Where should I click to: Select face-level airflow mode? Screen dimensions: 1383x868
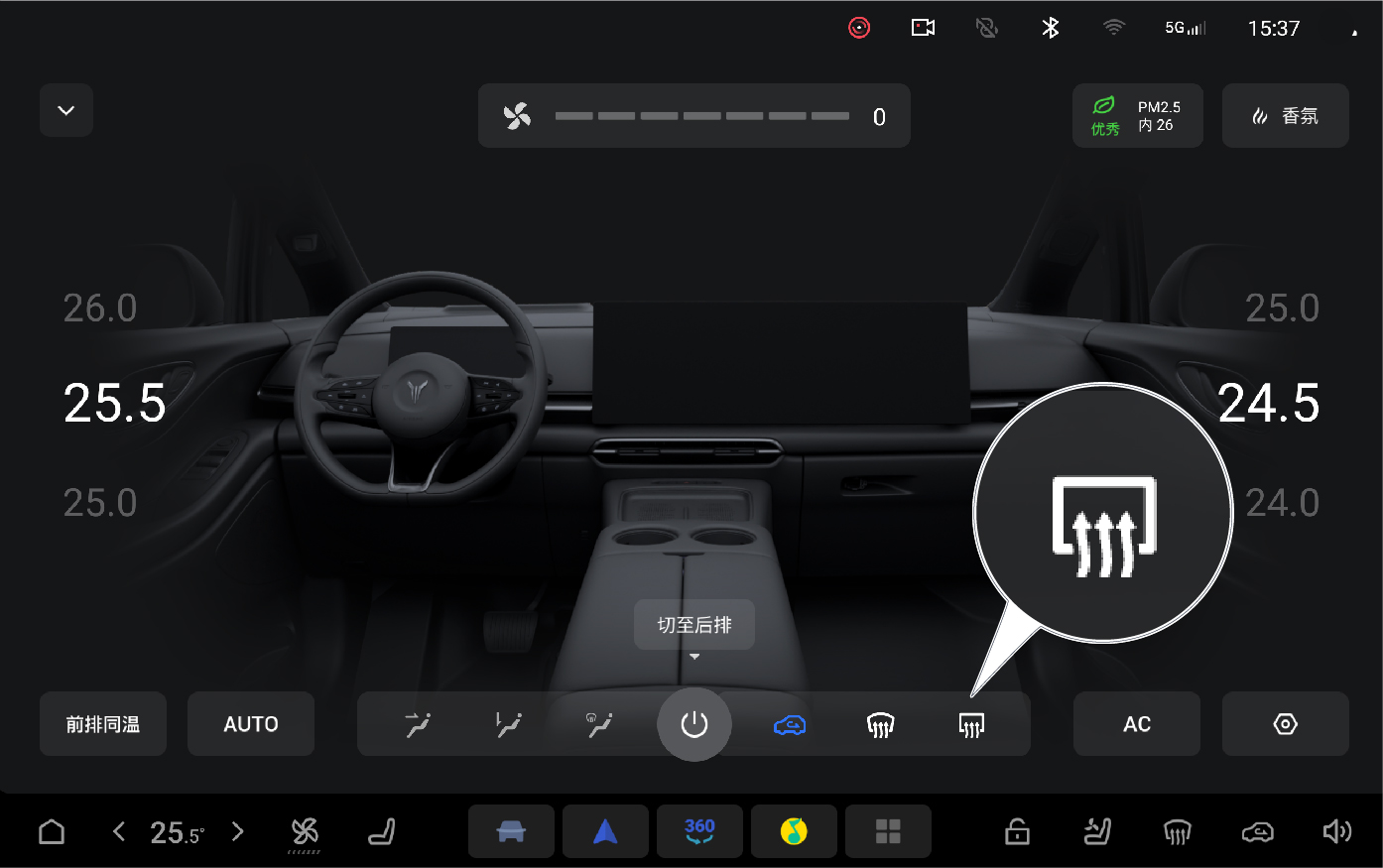coord(419,725)
